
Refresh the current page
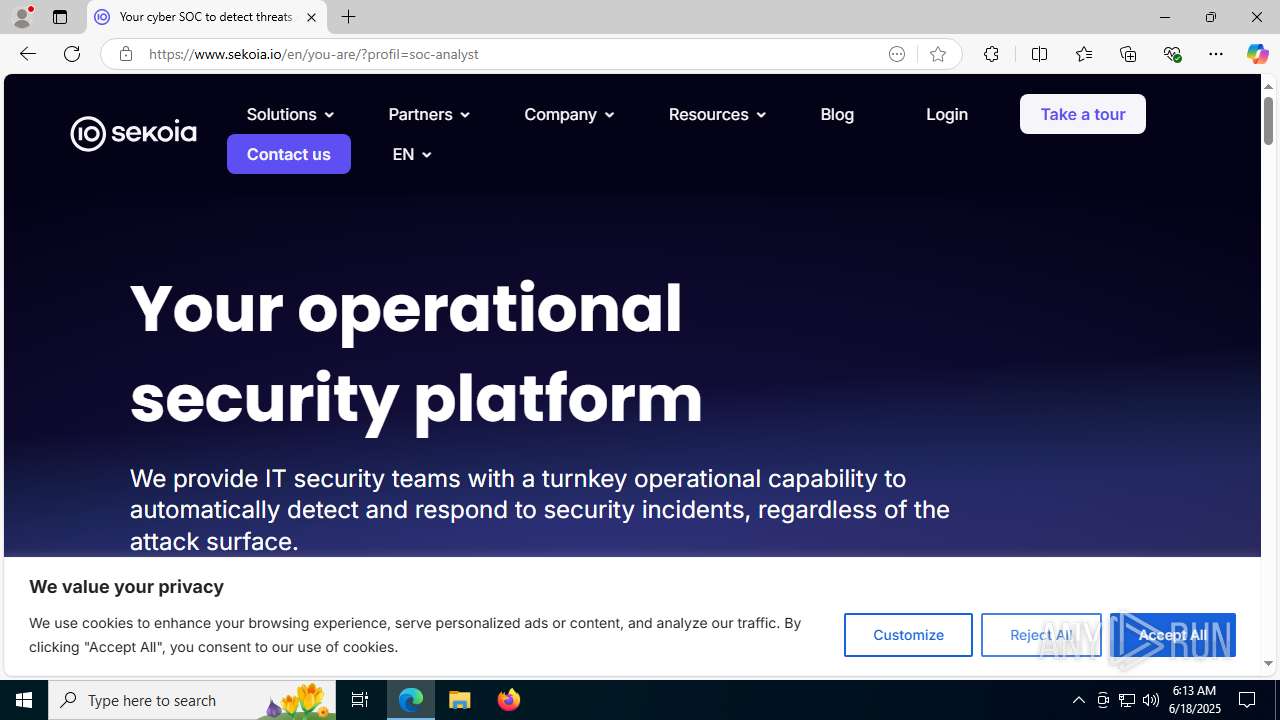pos(72,54)
